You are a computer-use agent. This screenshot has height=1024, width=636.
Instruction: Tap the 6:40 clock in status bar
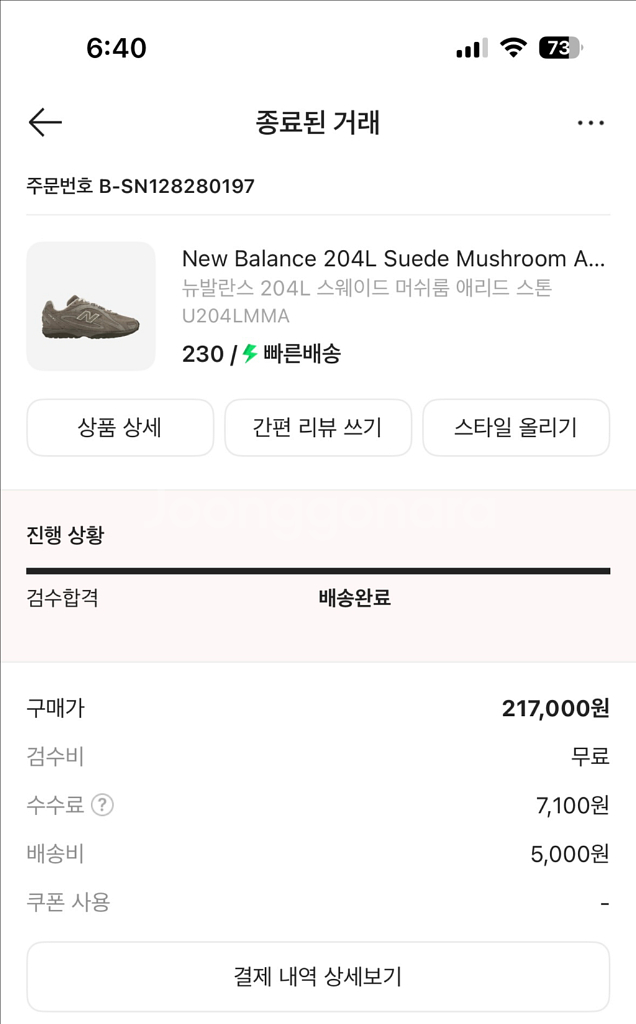[x=116, y=48]
